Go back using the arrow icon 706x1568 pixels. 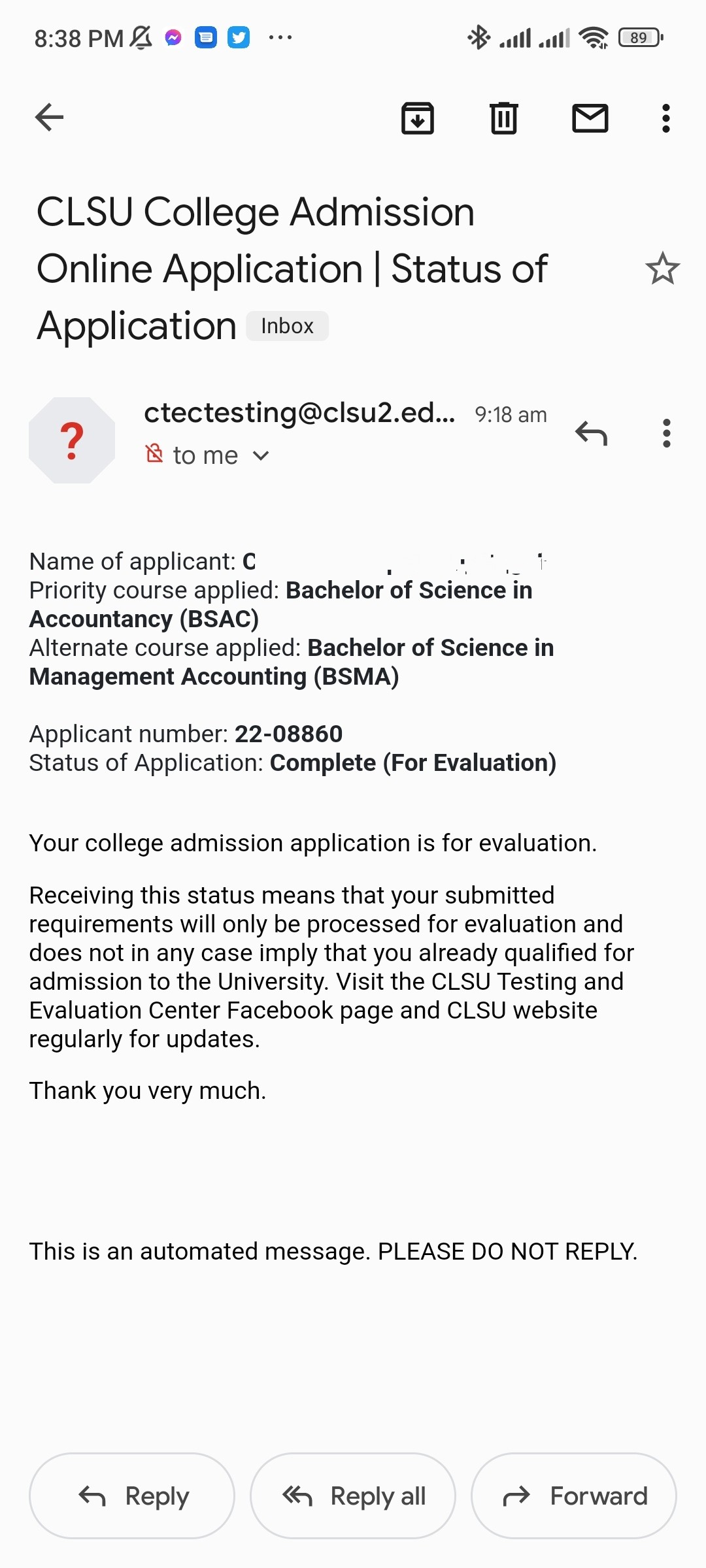[x=49, y=118]
